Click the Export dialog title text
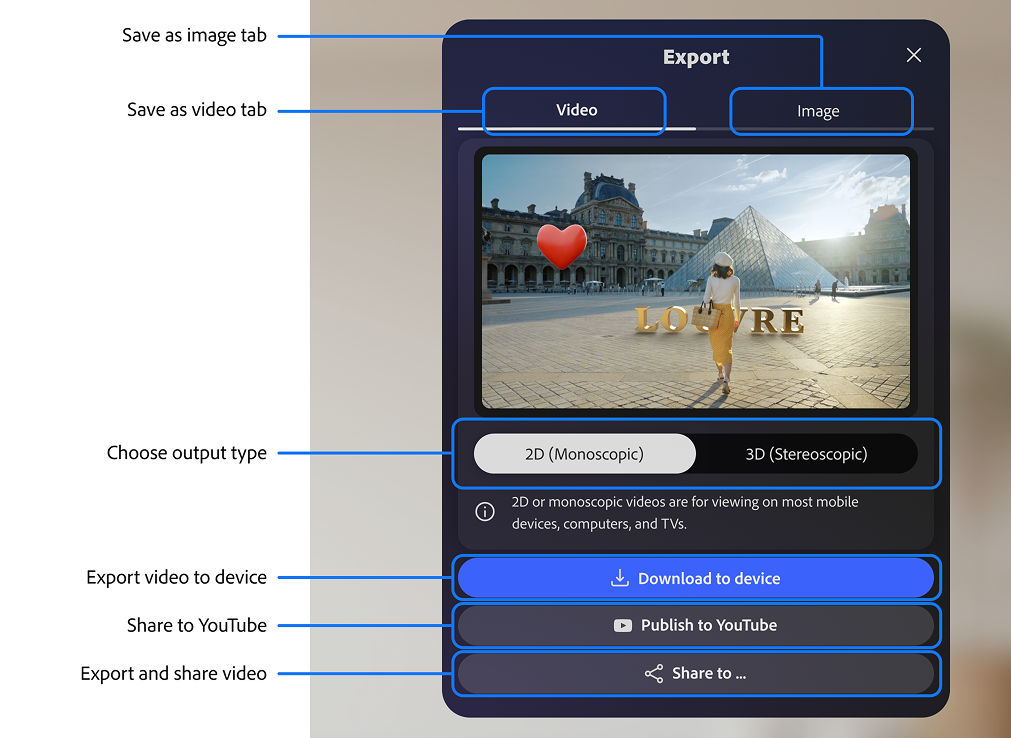Image resolution: width=1011 pixels, height=738 pixels. [x=695, y=57]
